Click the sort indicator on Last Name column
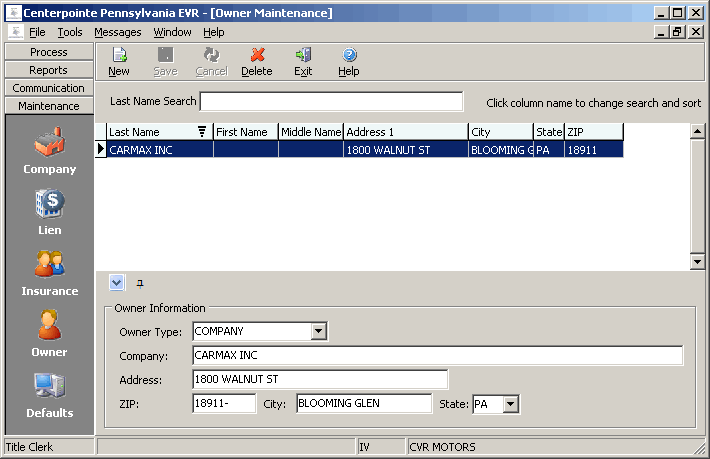Screen dimensions: 710x459 pos(202,132)
